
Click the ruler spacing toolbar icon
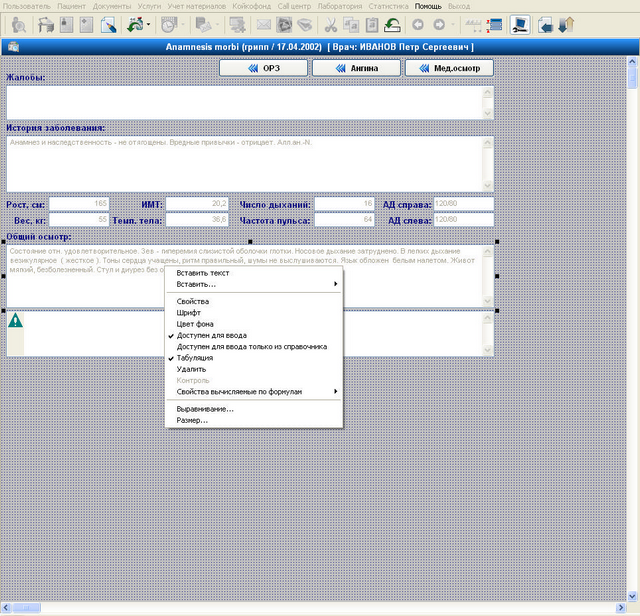point(473,25)
